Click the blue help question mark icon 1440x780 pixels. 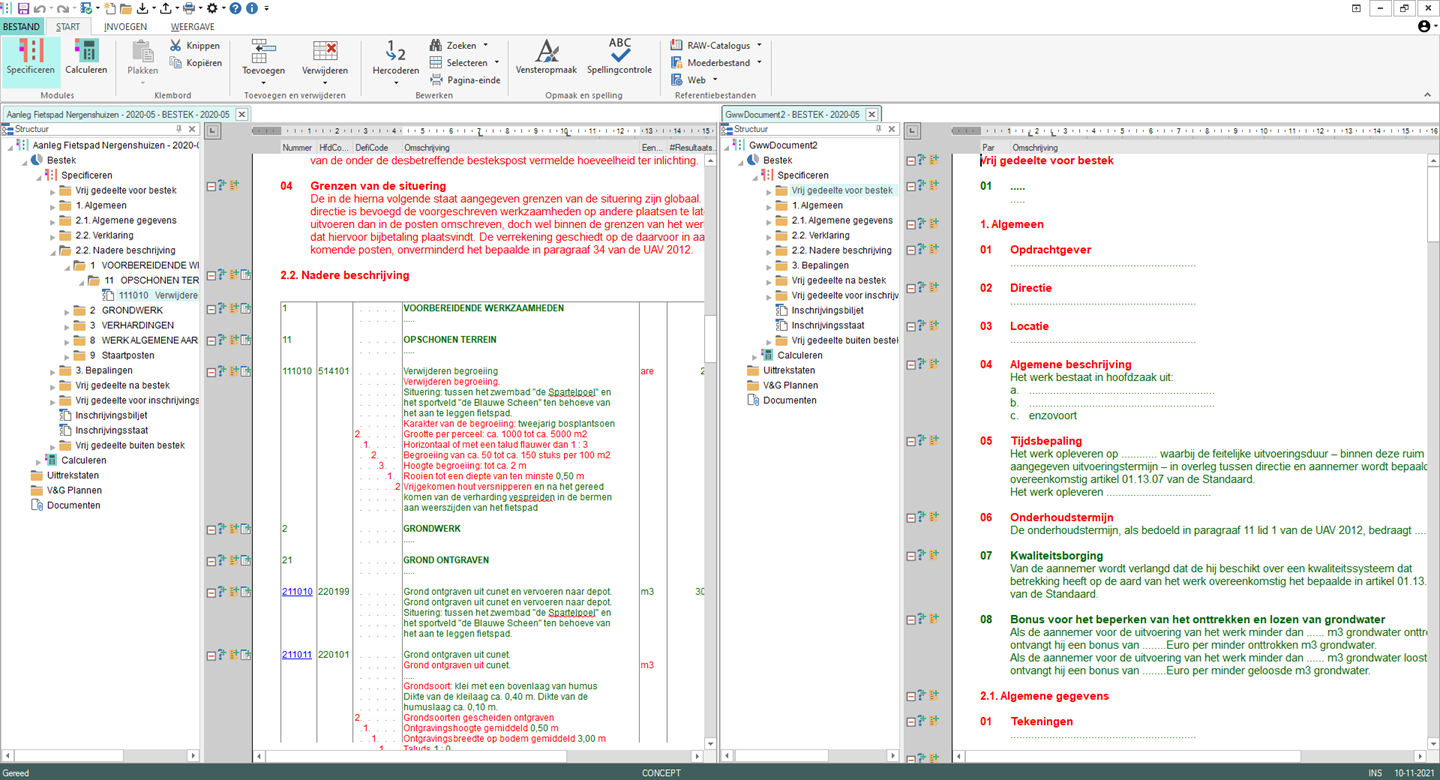tap(235, 8)
